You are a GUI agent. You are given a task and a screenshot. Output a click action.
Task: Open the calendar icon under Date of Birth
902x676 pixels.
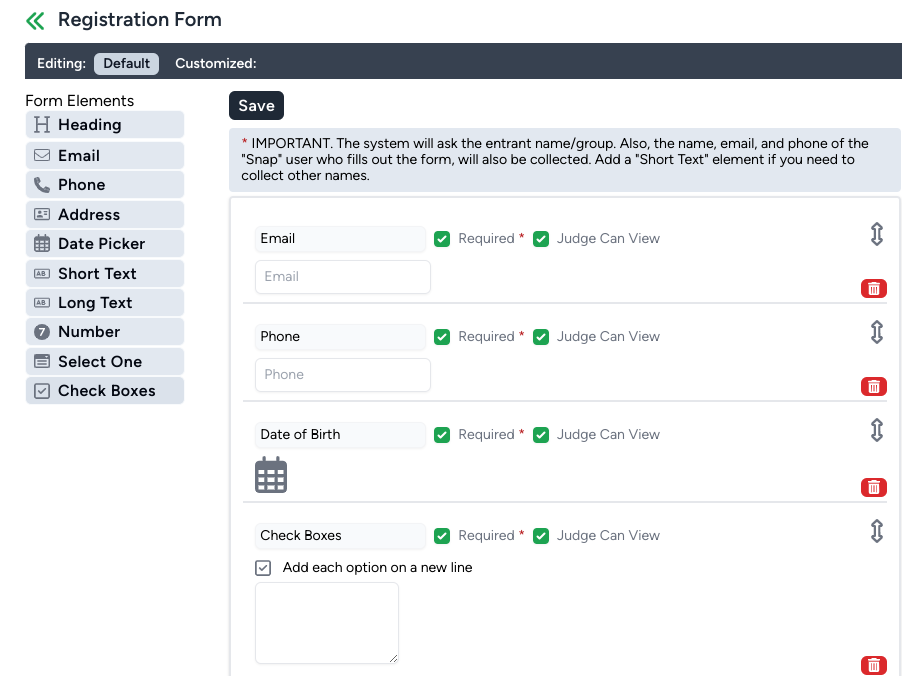pyautogui.click(x=271, y=475)
